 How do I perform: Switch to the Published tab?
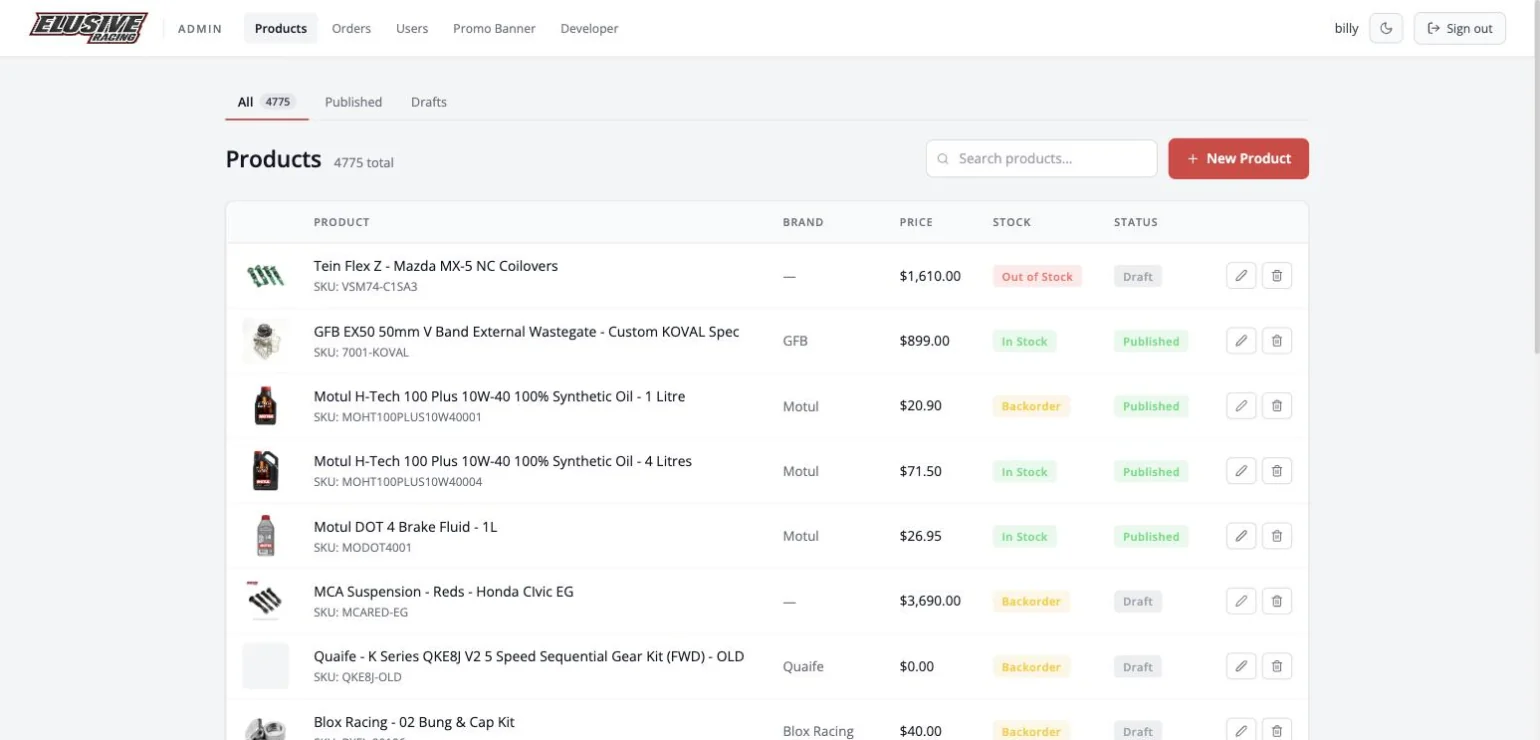pyautogui.click(x=353, y=102)
